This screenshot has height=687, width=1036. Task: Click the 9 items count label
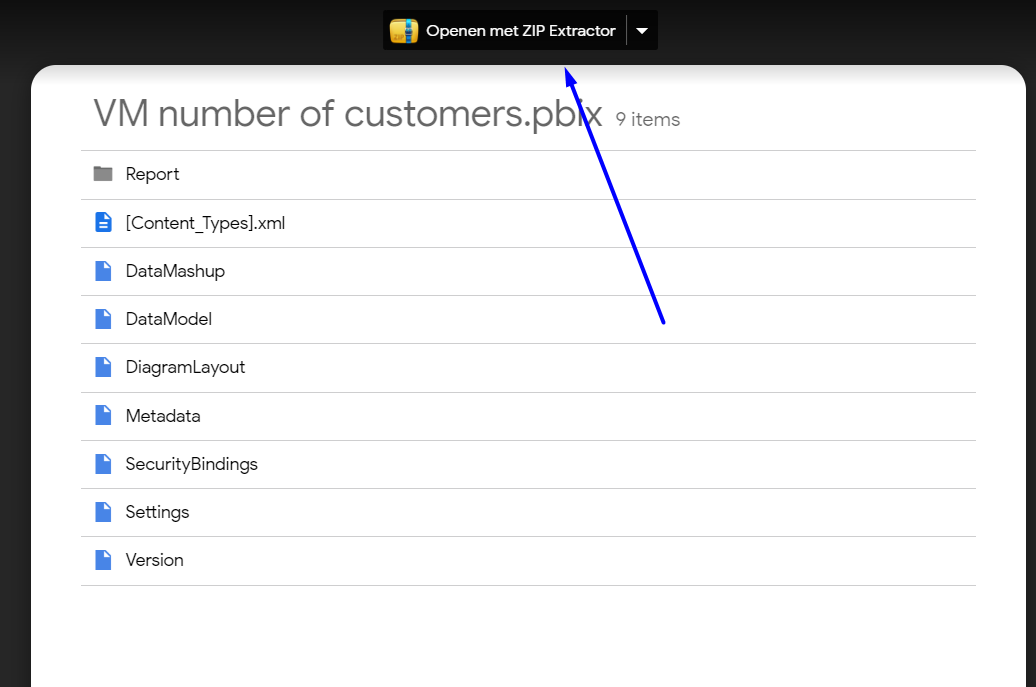pyautogui.click(x=648, y=120)
